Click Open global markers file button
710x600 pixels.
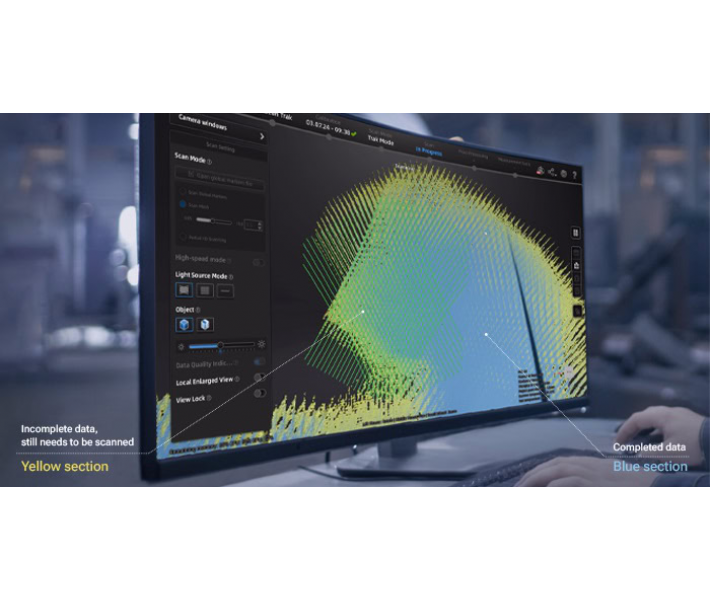220,178
